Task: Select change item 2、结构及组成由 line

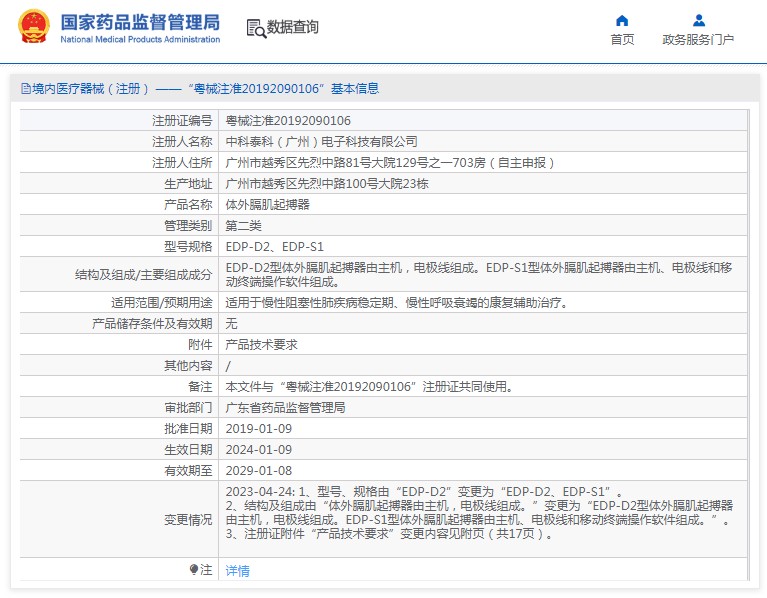Action: [479, 512]
